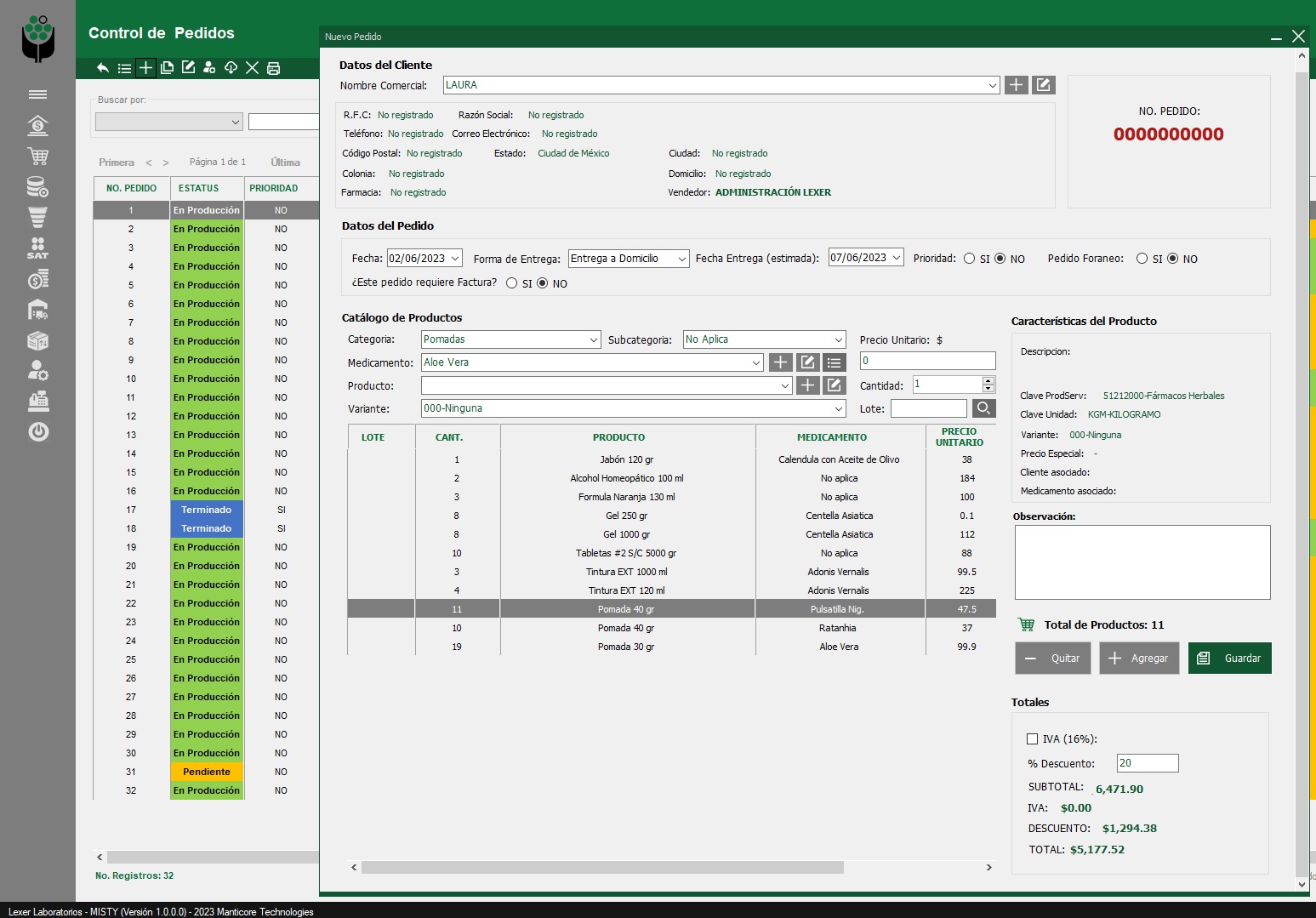The image size is (1316, 918).
Task: Click the Guardar button
Action: [1230, 659]
